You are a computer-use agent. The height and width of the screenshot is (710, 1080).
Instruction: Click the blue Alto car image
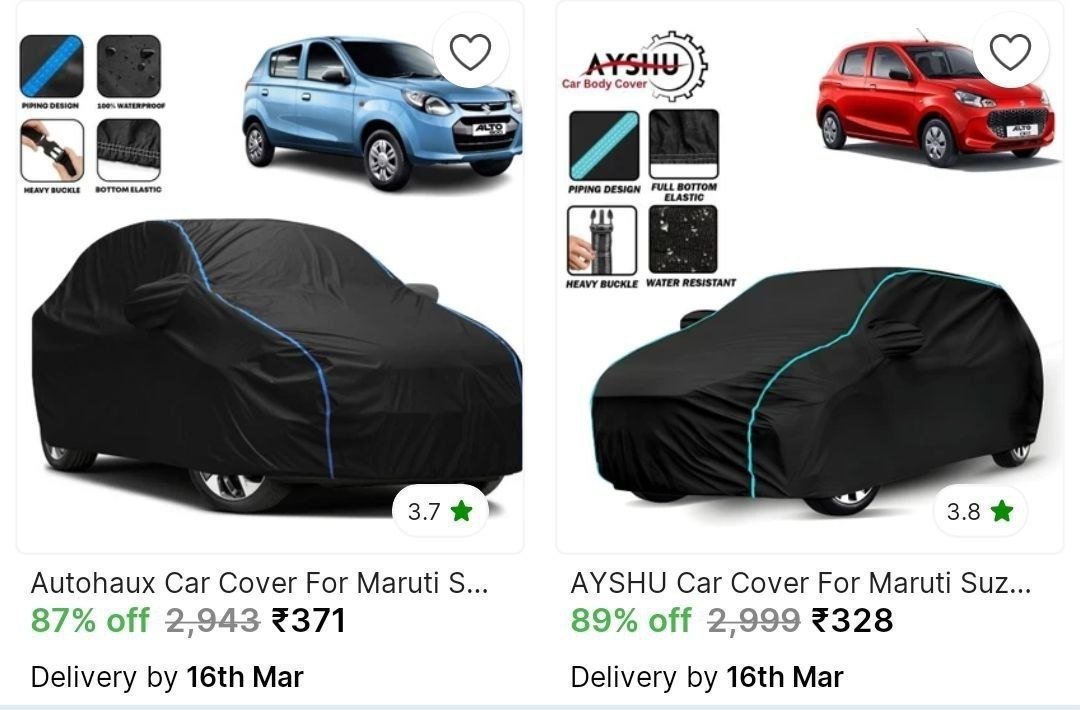(x=382, y=114)
